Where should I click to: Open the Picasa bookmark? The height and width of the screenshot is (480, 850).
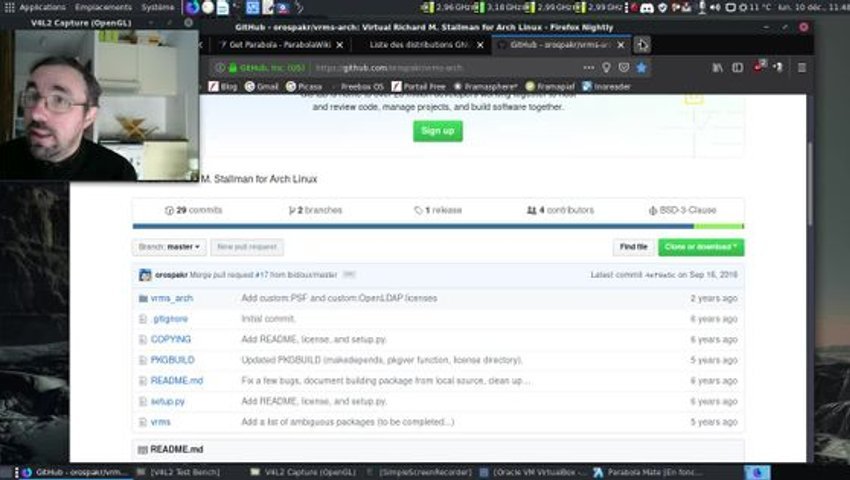pos(304,86)
